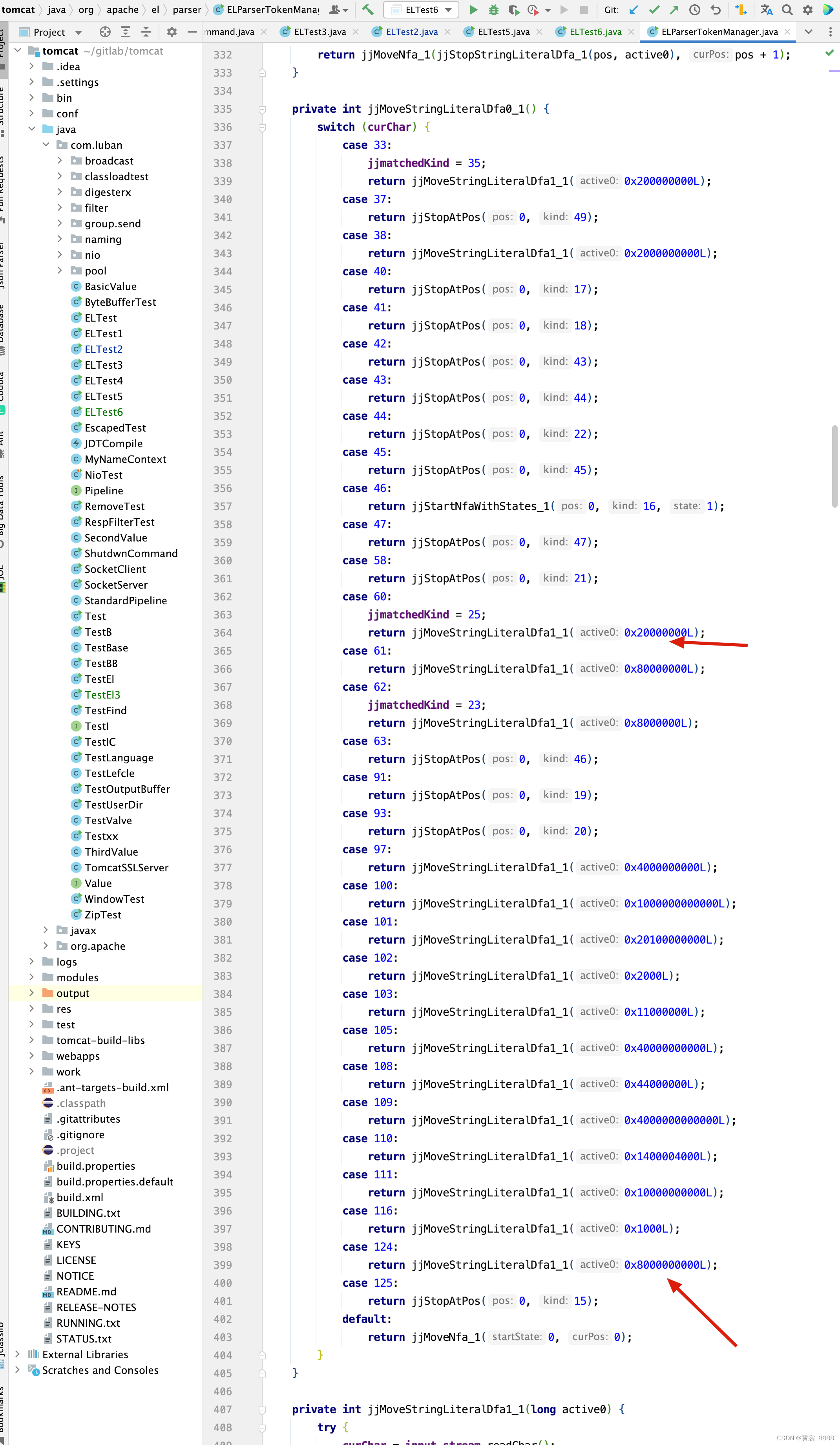Open IDE settings gear in top toolbar
This screenshot has height=1445, width=840.
click(807, 10)
